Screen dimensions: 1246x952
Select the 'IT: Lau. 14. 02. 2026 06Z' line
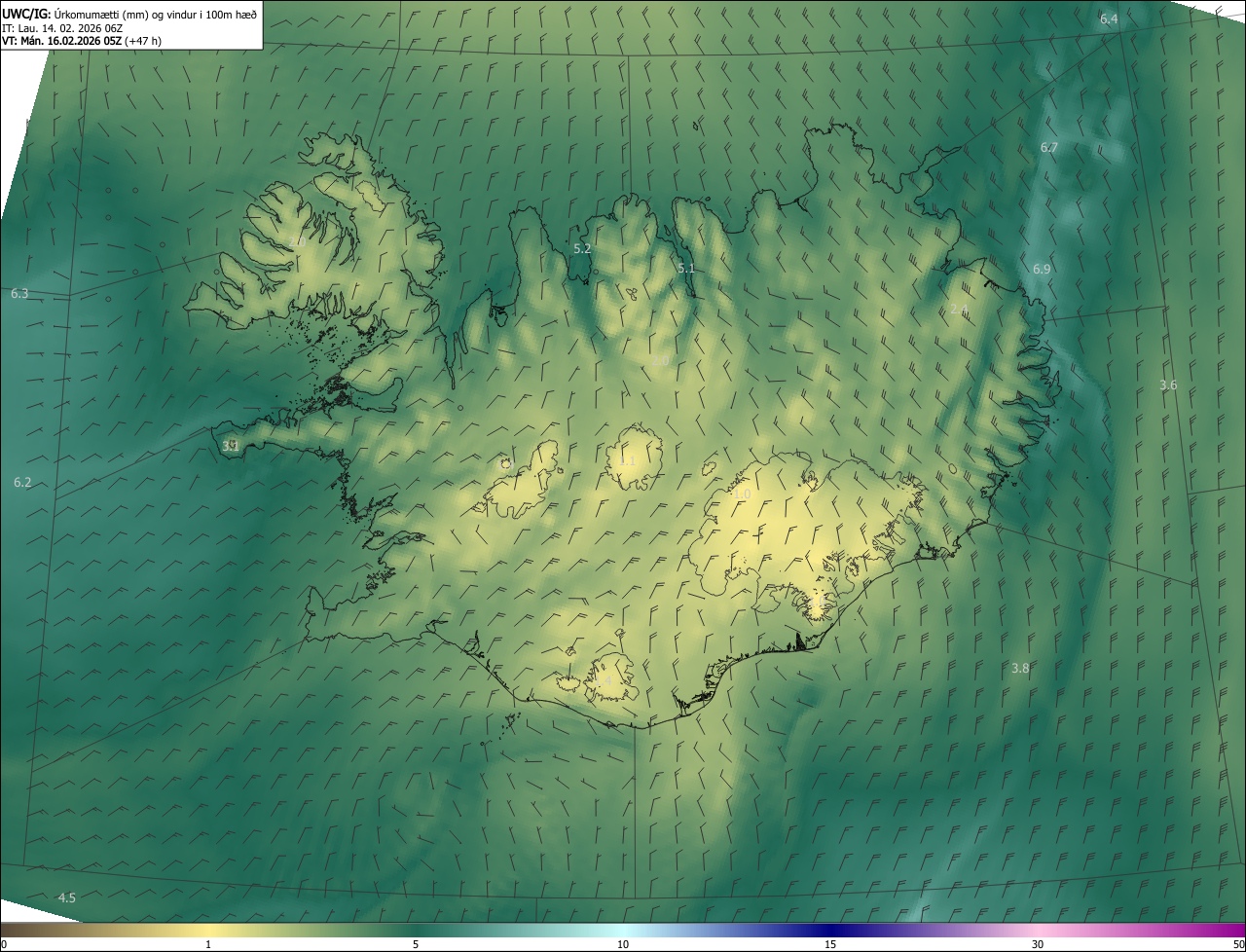[x=62, y=27]
